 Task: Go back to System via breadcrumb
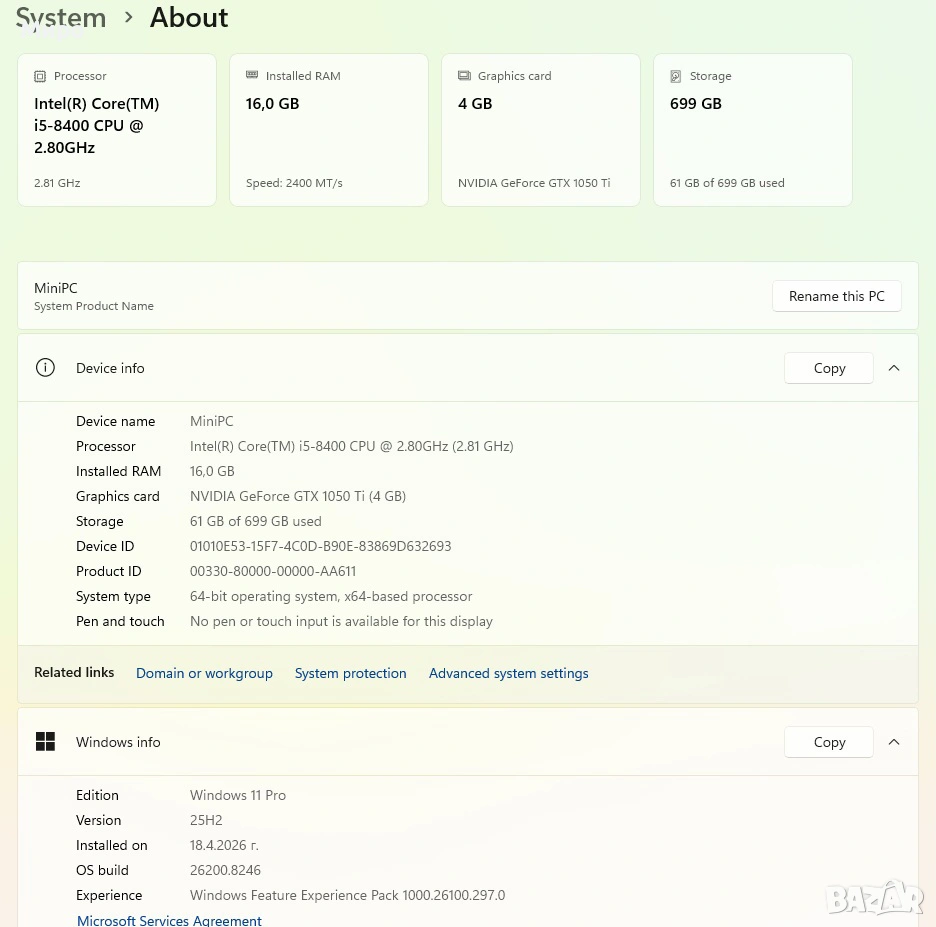coord(61,18)
